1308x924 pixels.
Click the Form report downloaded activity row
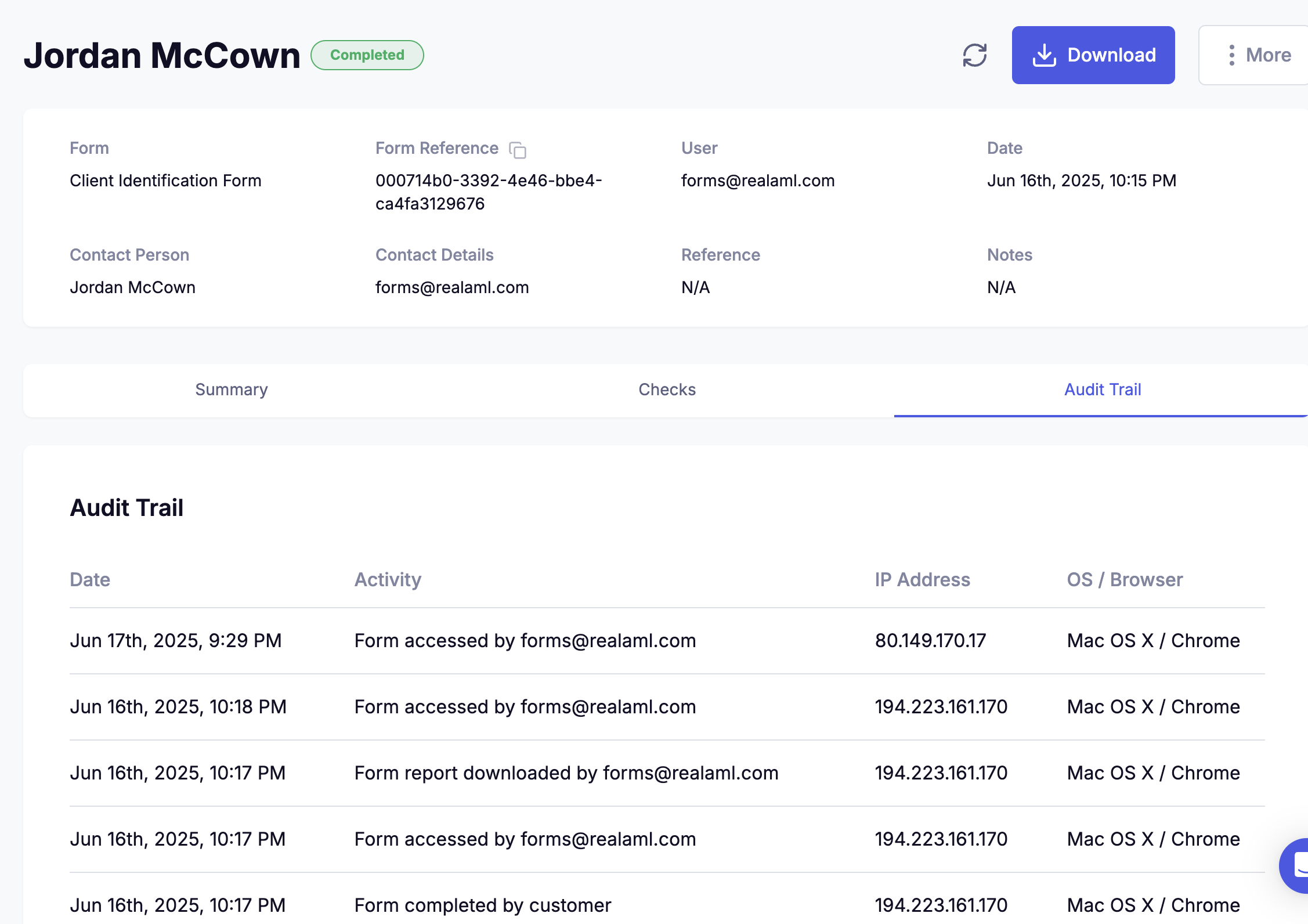click(x=566, y=773)
